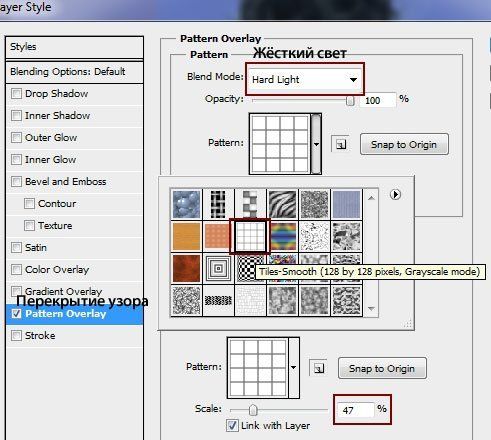Open Blending Options: Default
Screen dimensions: 491x440
pos(74,72)
